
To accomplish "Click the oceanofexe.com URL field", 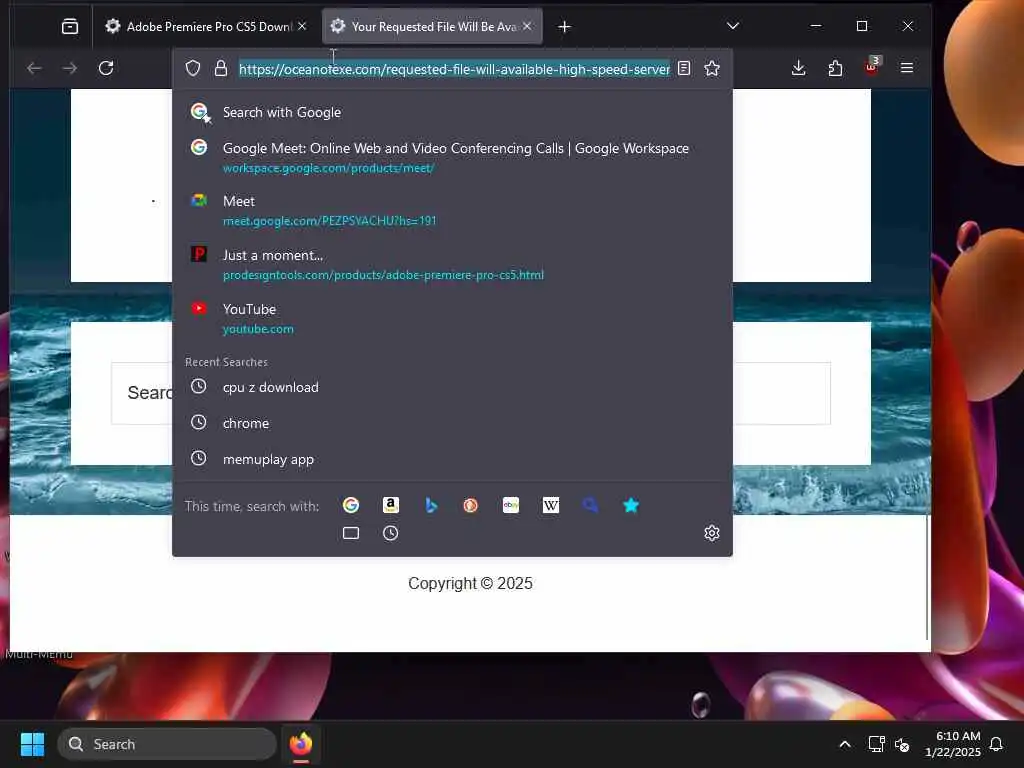I will click(x=454, y=69).
